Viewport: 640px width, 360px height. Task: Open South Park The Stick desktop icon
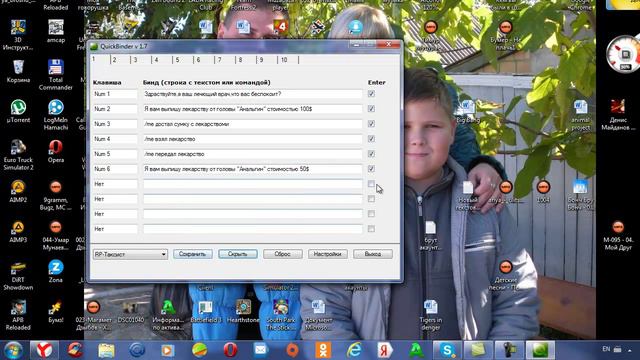tap(281, 315)
